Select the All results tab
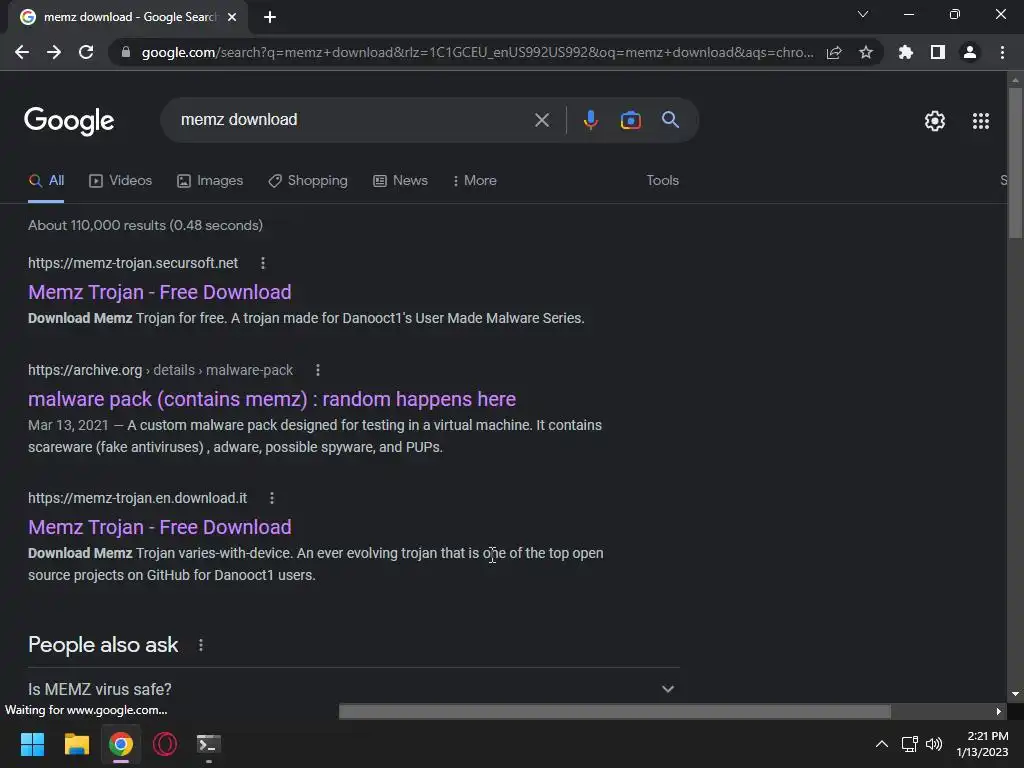Screen dimensions: 1024x768 [46, 181]
